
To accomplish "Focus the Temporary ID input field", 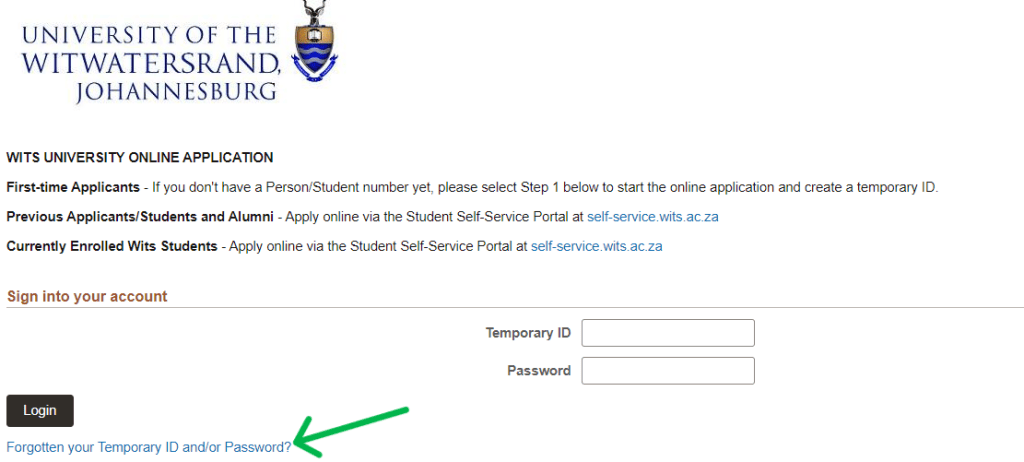I will click(x=668, y=333).
